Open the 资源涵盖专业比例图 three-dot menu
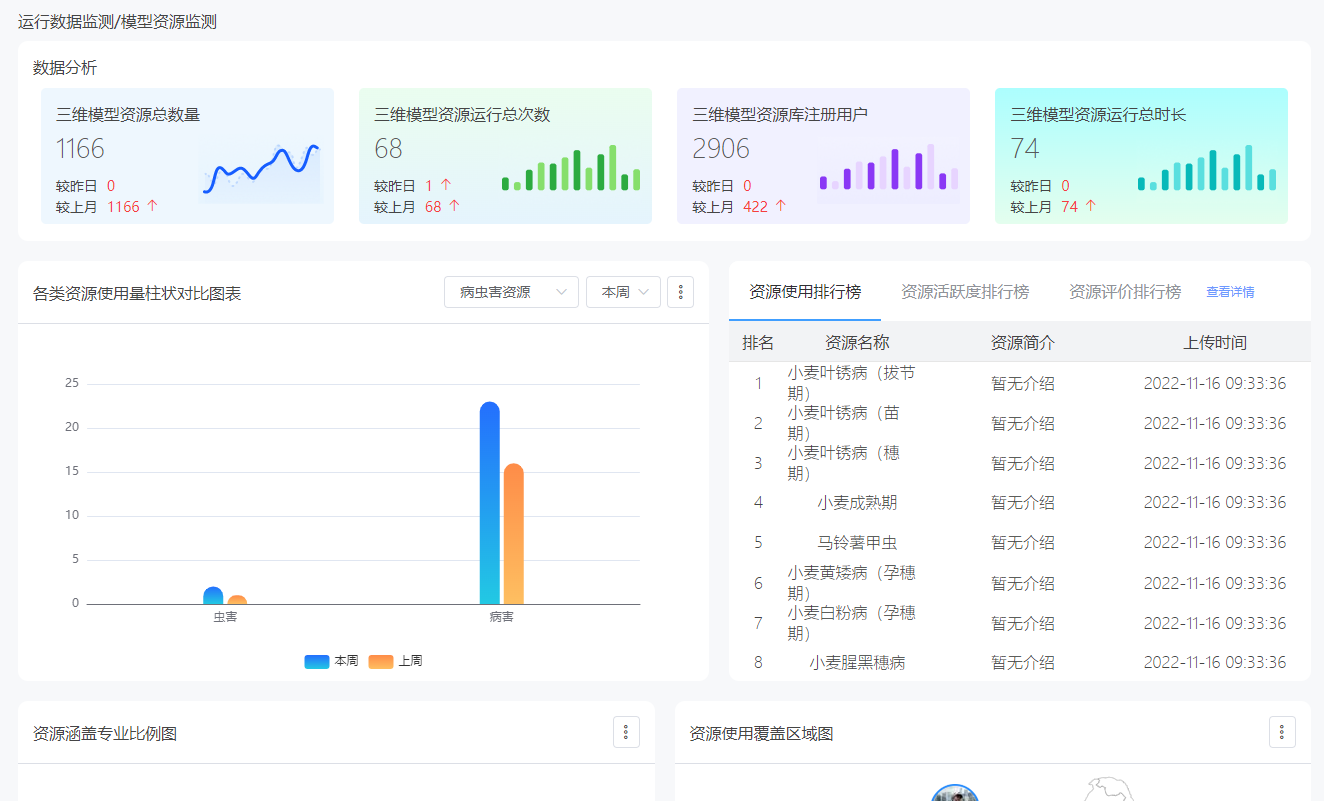 626,732
